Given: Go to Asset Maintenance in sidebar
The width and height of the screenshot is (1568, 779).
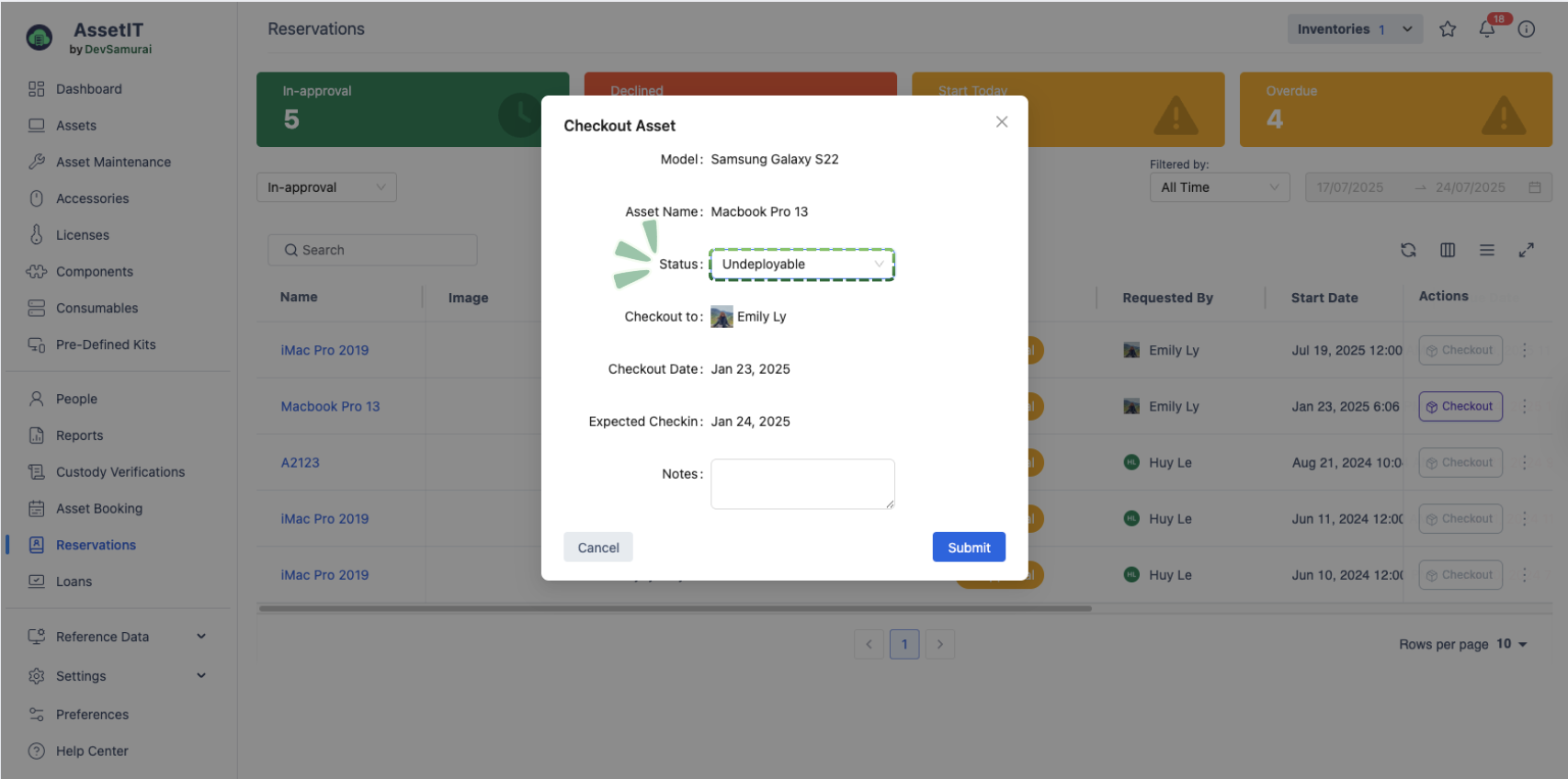Looking at the screenshot, I should tap(113, 162).
